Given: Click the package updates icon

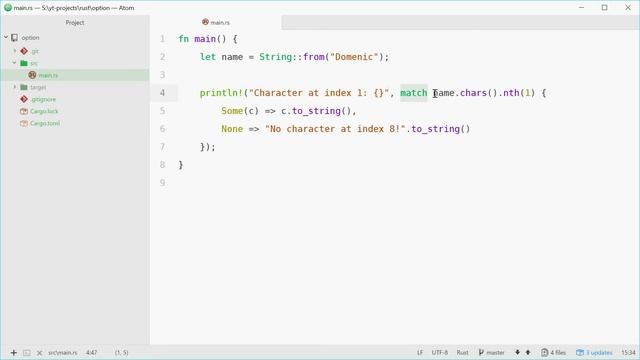Looking at the screenshot, I should 580,352.
